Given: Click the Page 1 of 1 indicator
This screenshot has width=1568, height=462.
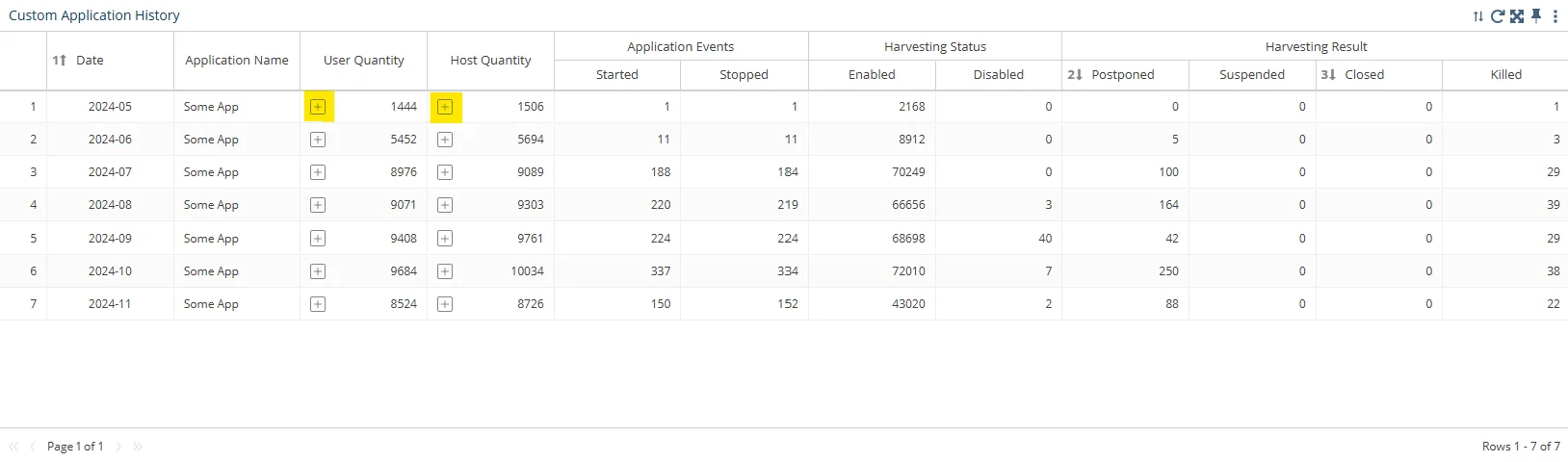Looking at the screenshot, I should 75,447.
